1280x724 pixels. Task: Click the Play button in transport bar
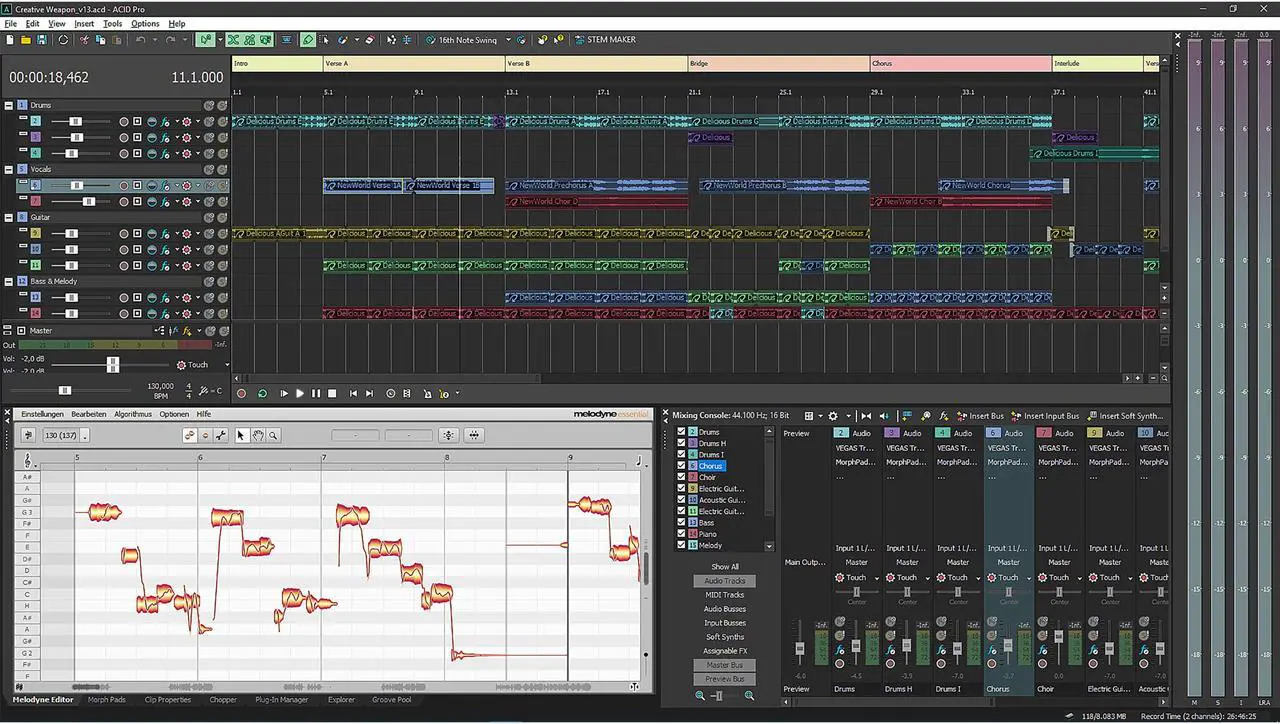point(300,394)
